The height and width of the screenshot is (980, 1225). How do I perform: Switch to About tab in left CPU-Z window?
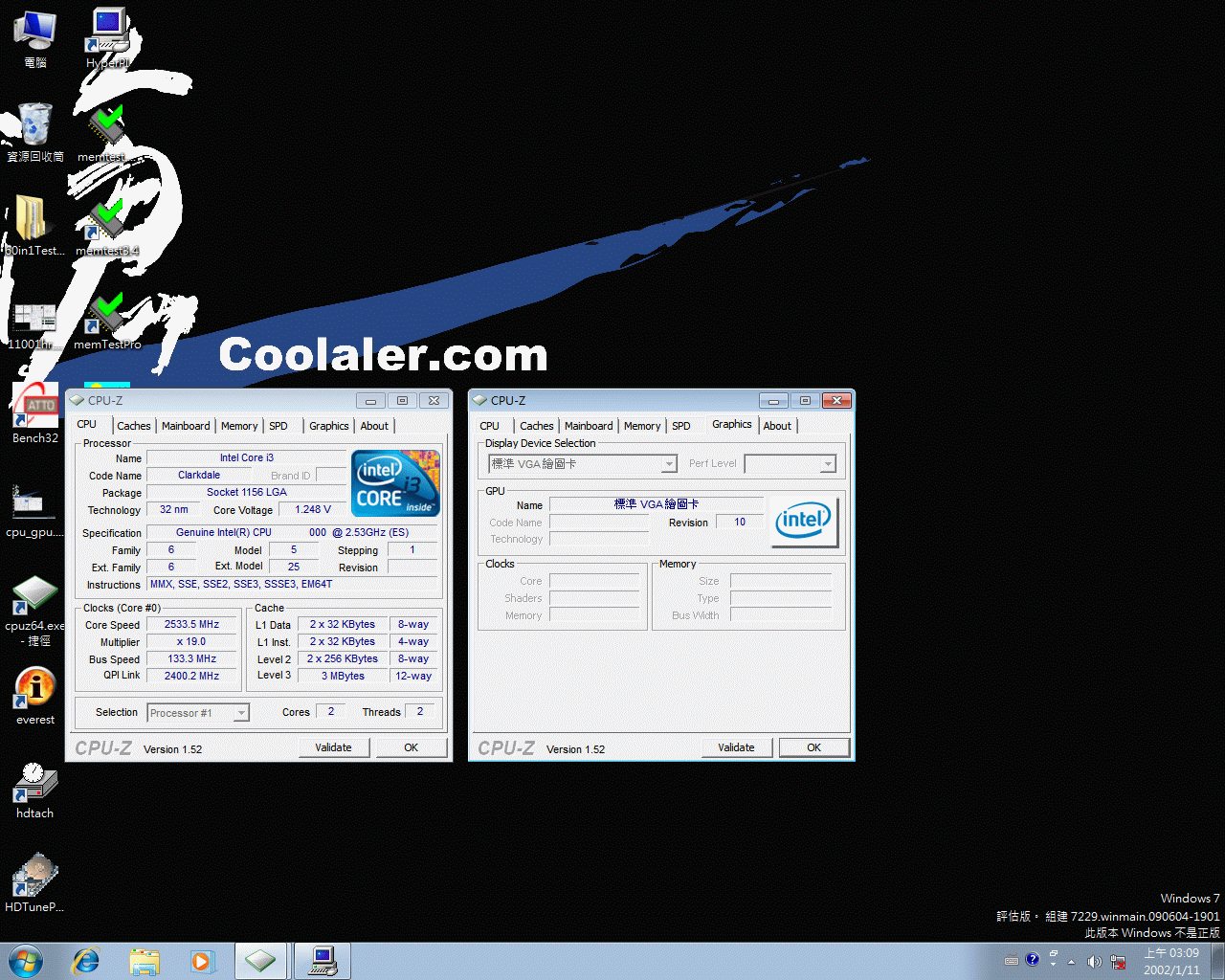pos(374,426)
